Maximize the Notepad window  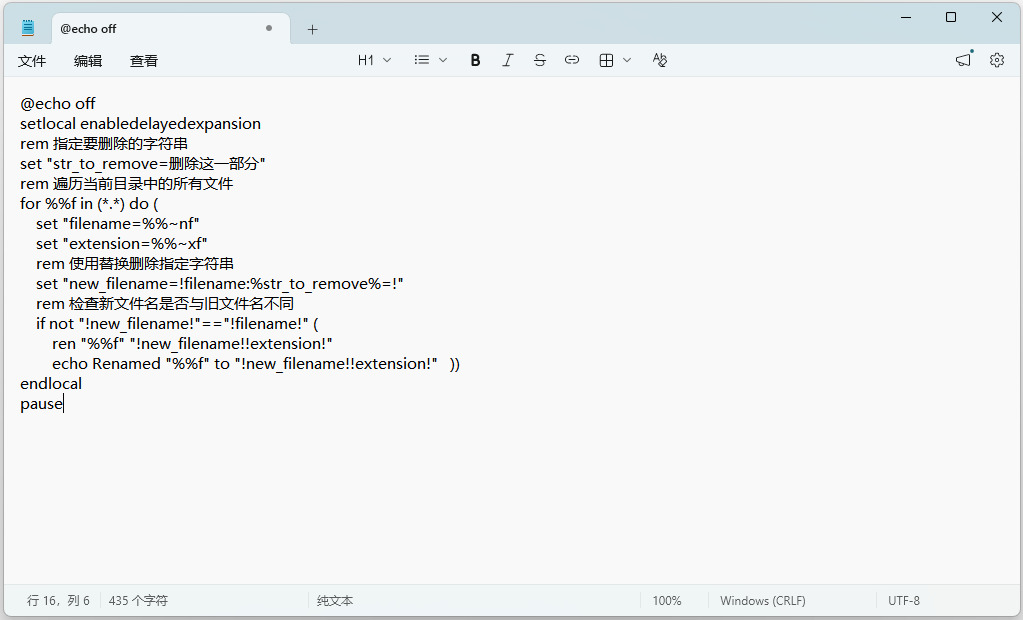pos(951,18)
